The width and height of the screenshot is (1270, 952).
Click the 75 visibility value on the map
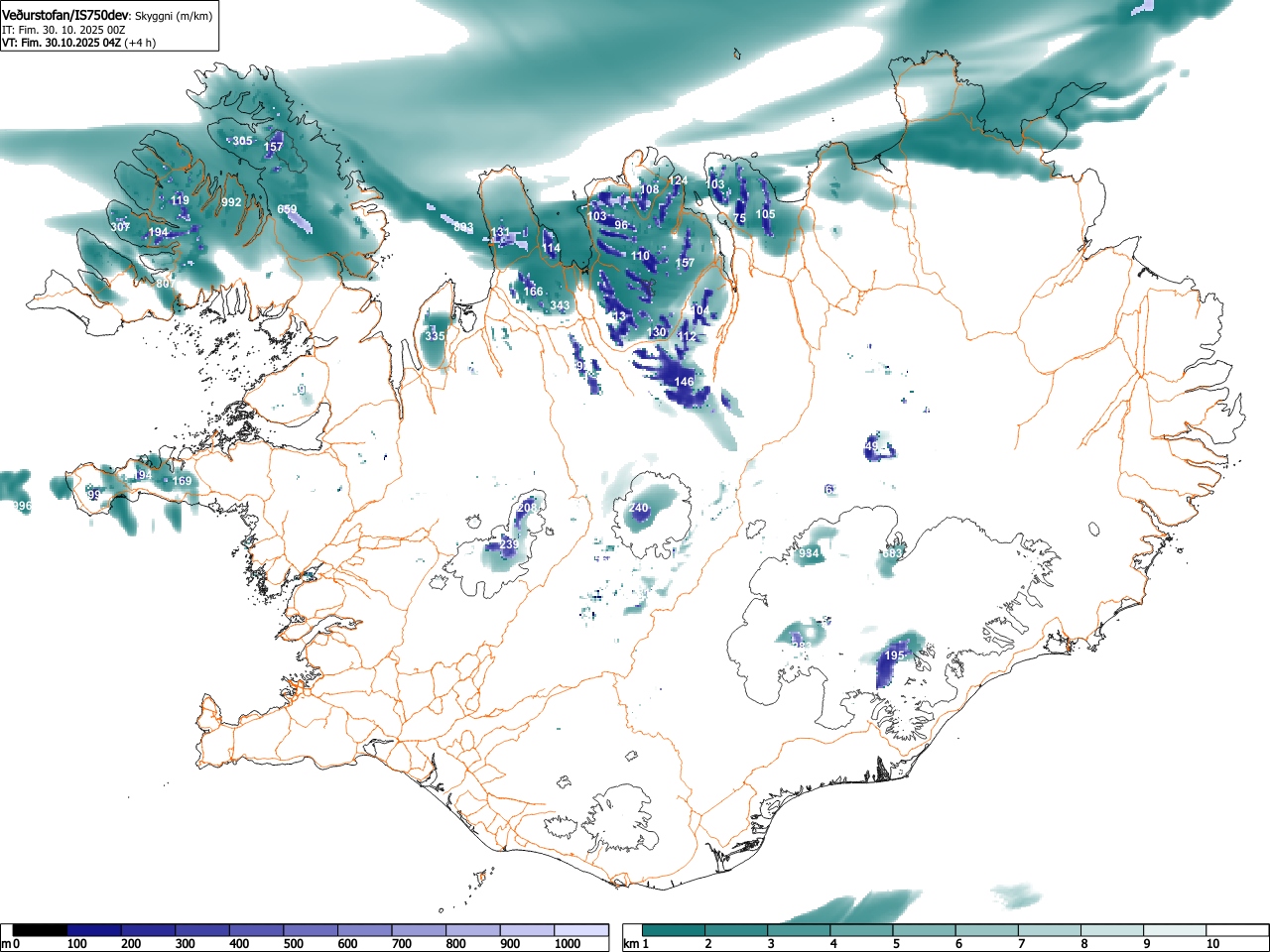[739, 218]
